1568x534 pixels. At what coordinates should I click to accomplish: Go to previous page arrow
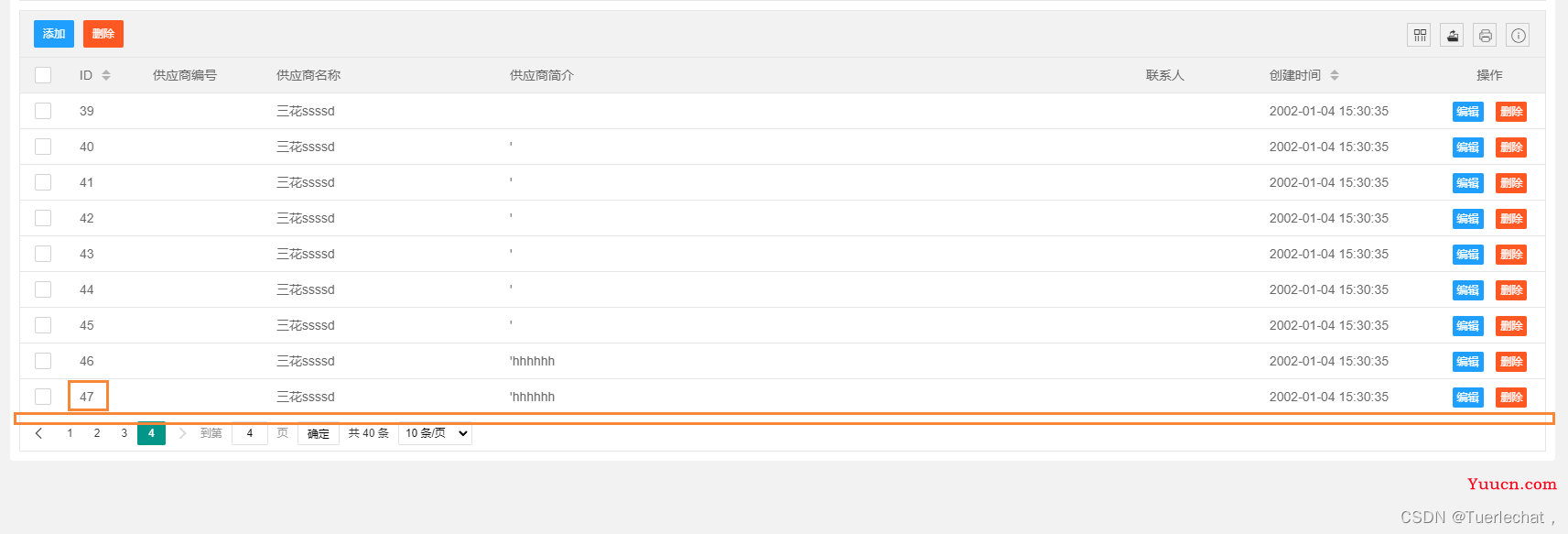38,433
